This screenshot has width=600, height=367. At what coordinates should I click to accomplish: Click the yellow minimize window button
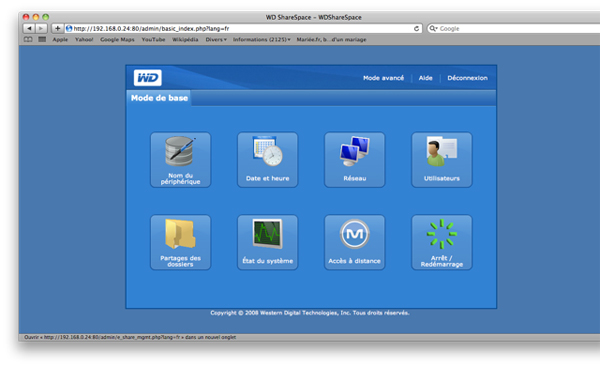pyautogui.click(x=36, y=17)
